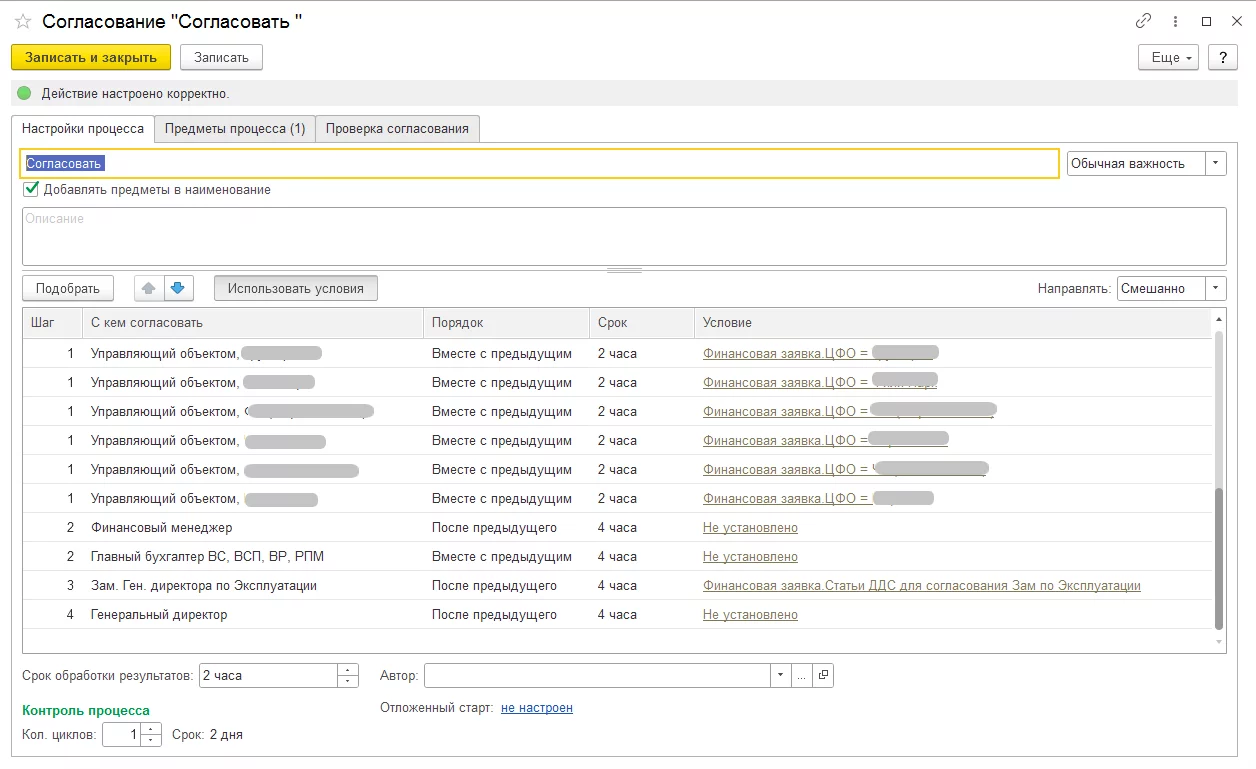Open help with the question mark button

pos(1222,58)
